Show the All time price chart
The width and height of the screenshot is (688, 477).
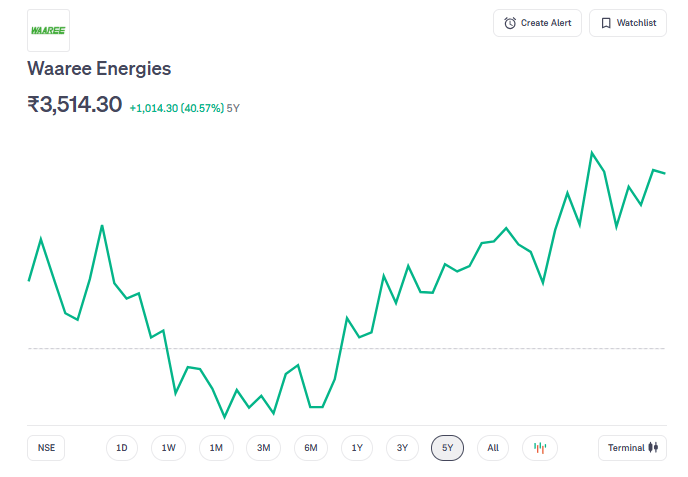tap(493, 448)
